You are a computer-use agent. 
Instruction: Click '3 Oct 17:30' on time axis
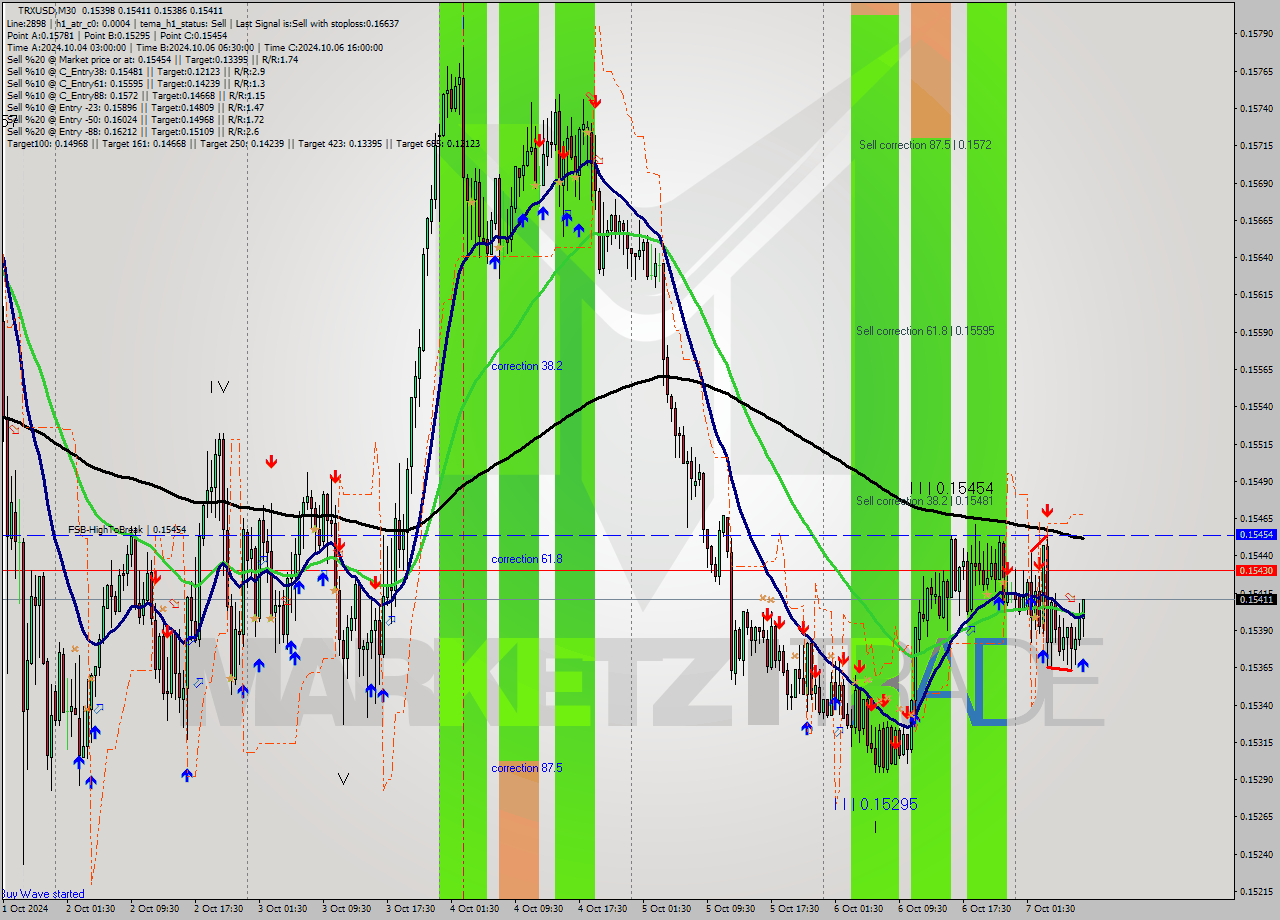pyautogui.click(x=411, y=909)
